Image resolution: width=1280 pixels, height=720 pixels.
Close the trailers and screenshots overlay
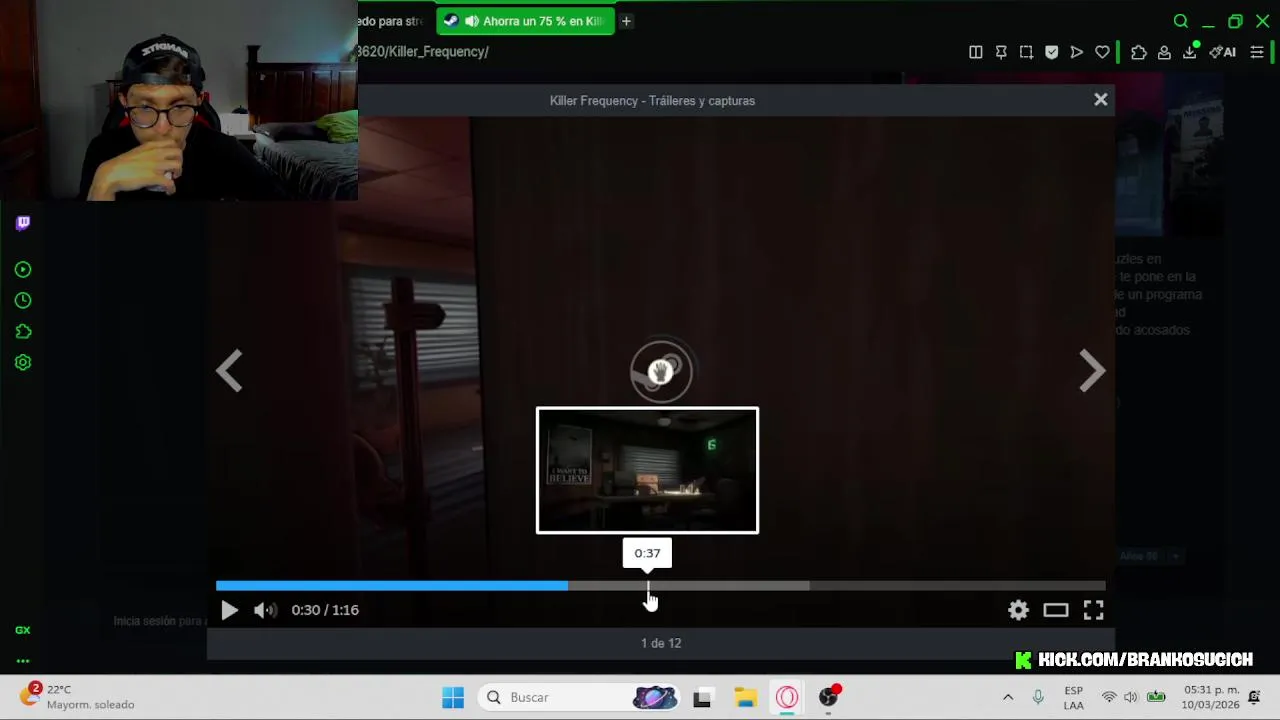click(1100, 100)
